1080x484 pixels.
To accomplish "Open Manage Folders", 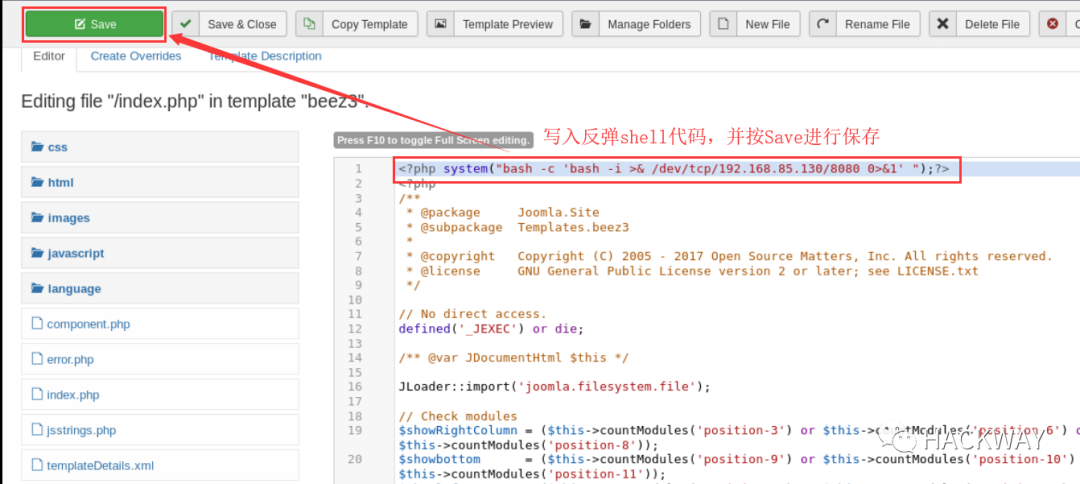I will [636, 24].
